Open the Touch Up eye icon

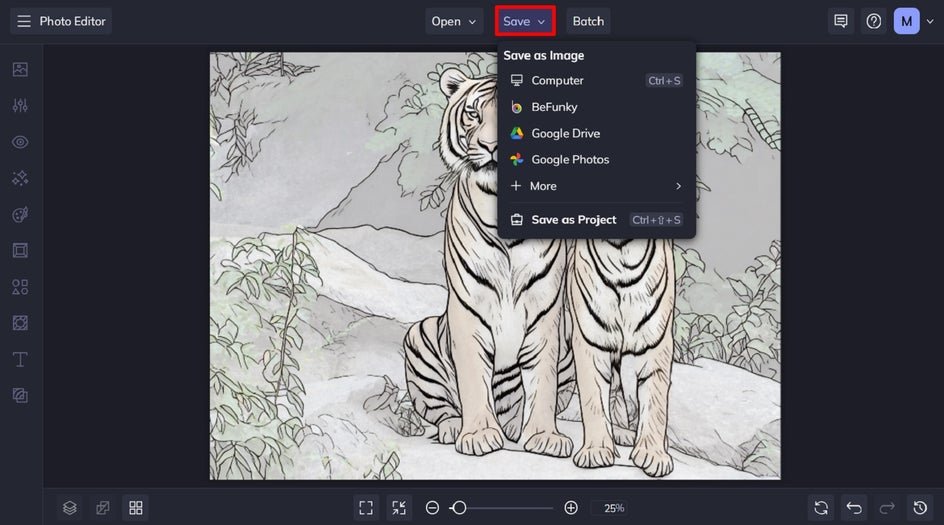coord(20,142)
